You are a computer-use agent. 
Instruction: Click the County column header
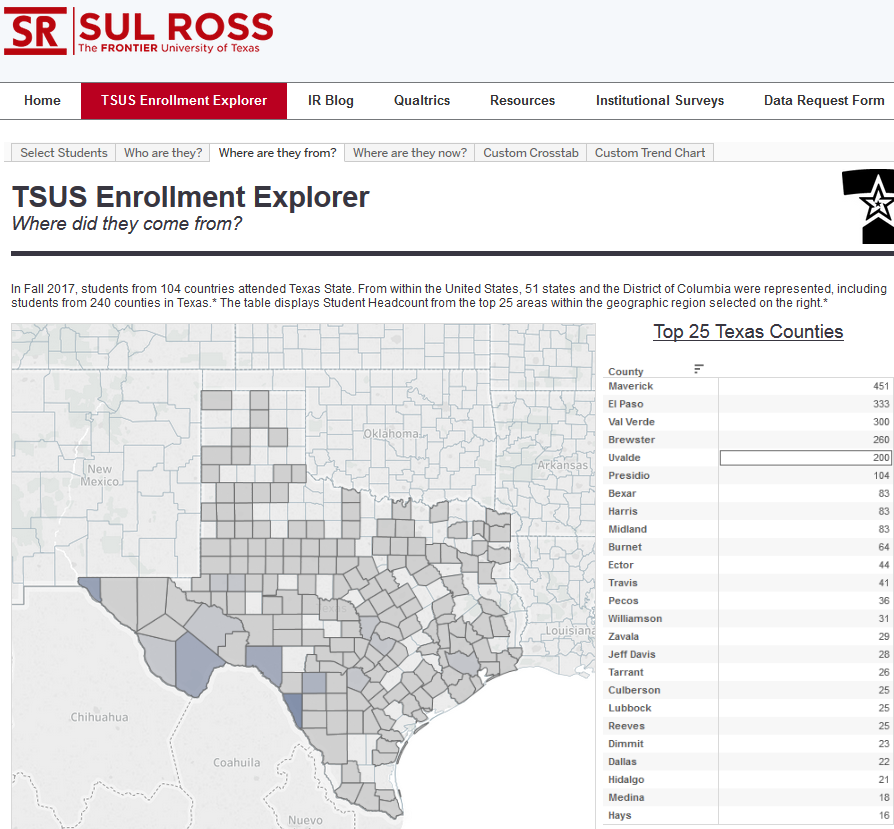point(625,372)
